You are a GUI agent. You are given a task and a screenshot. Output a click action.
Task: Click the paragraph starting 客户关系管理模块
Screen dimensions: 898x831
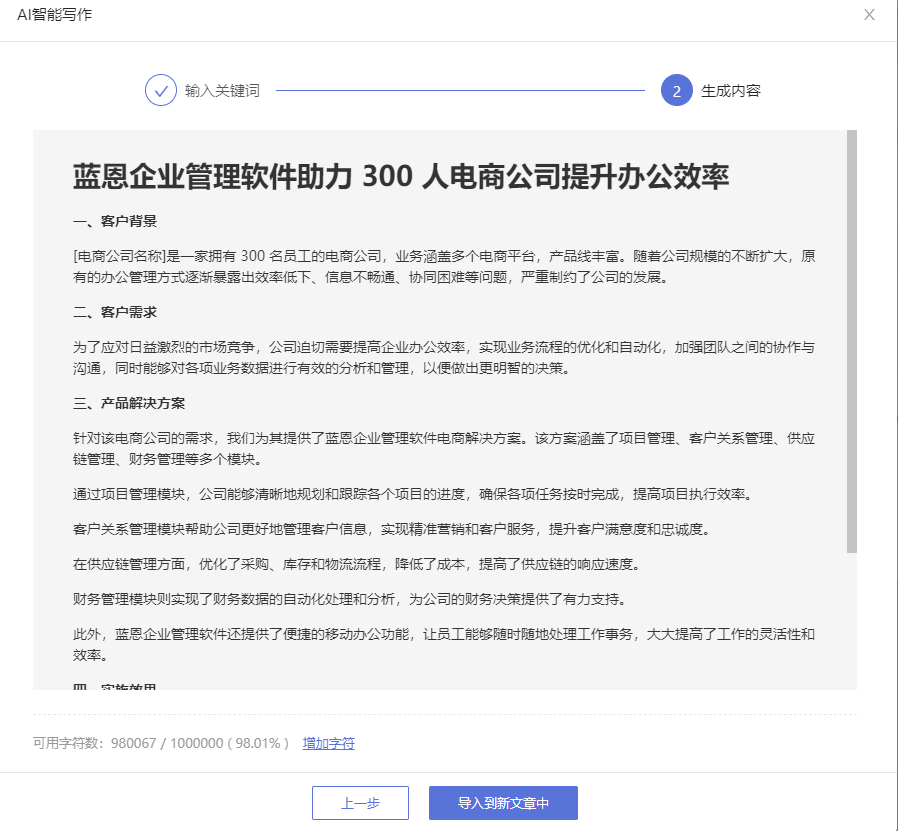click(x=411, y=528)
